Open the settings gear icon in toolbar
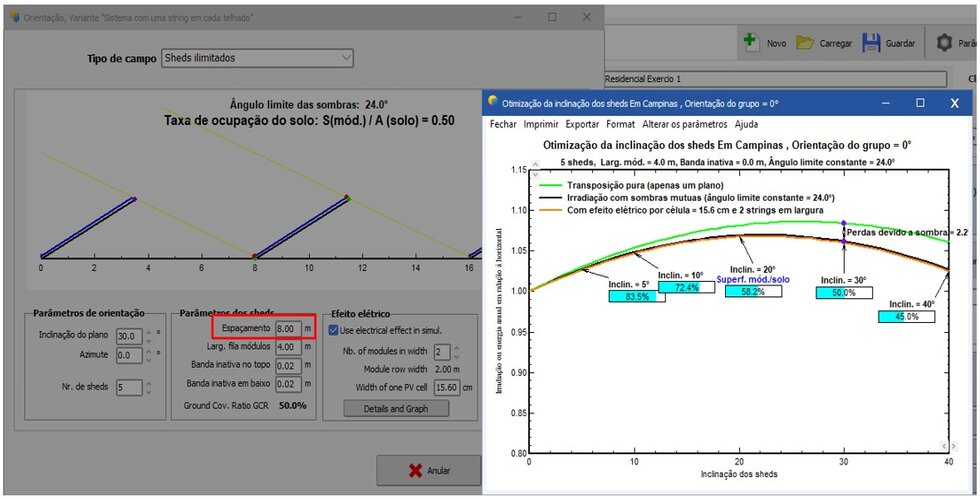 click(944, 43)
